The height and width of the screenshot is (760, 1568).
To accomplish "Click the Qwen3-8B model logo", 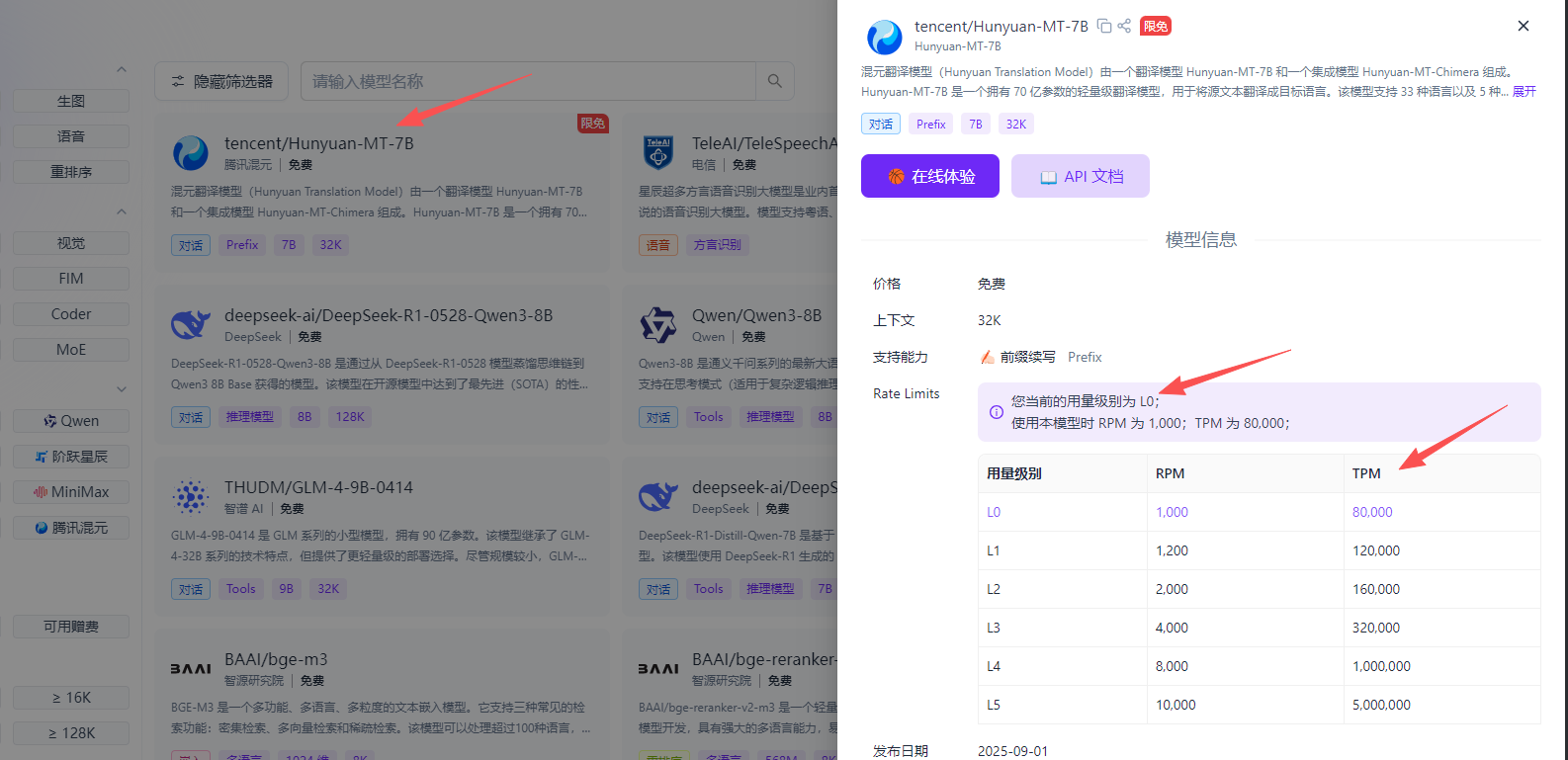I will pyautogui.click(x=657, y=325).
